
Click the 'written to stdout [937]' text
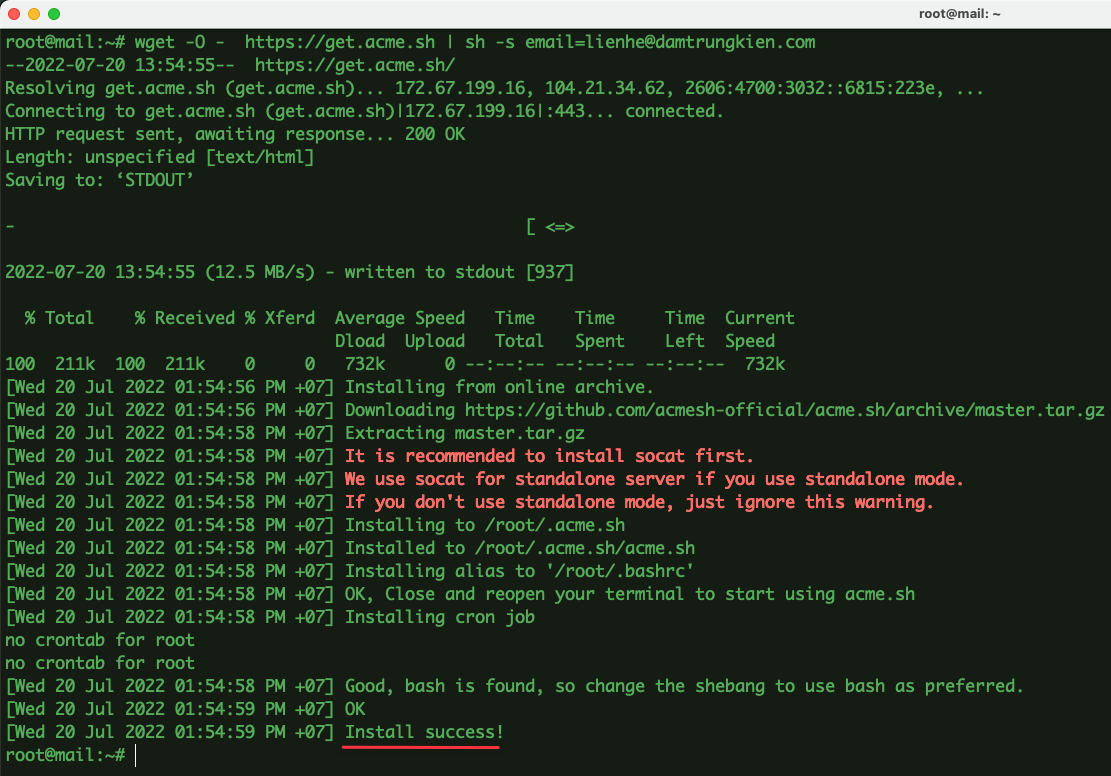[x=459, y=272]
